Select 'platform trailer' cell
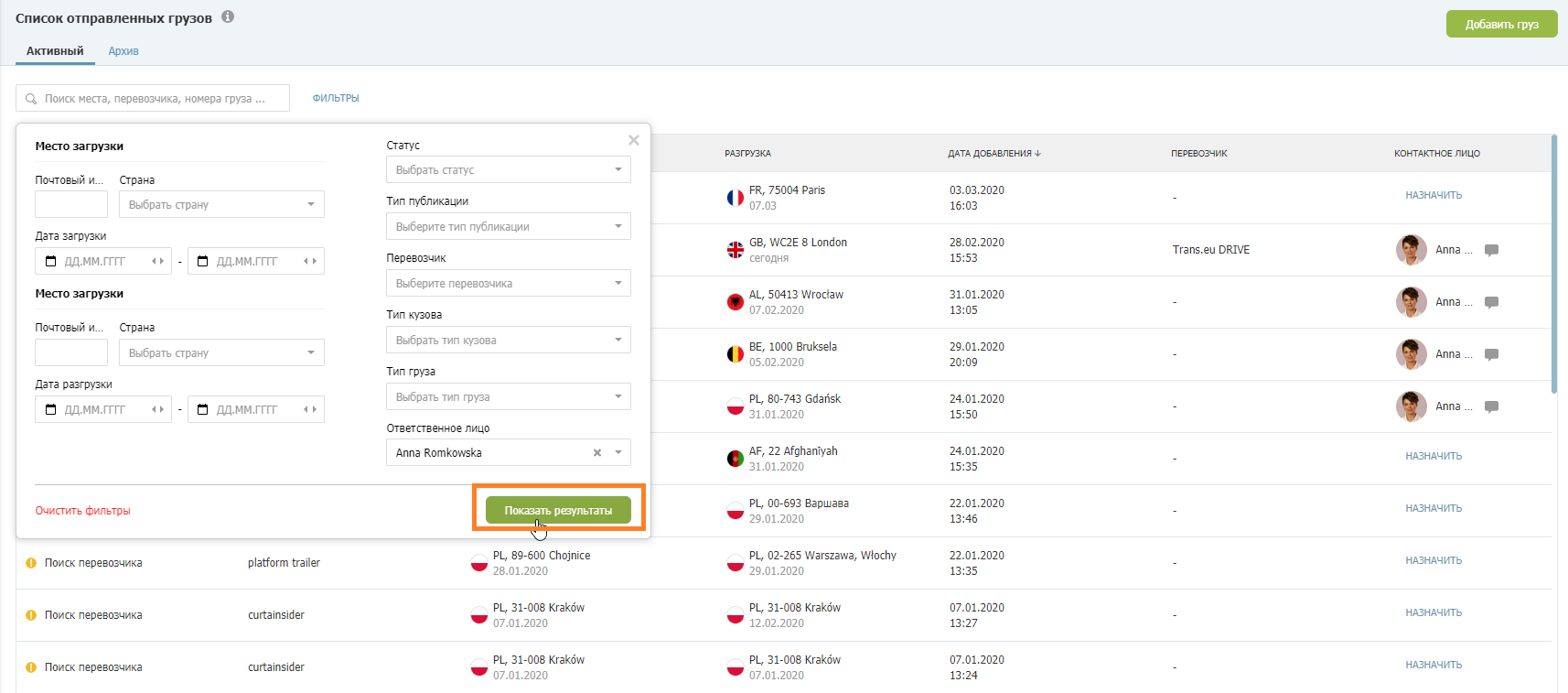Image resolution: width=1568 pixels, height=693 pixels. point(284,563)
